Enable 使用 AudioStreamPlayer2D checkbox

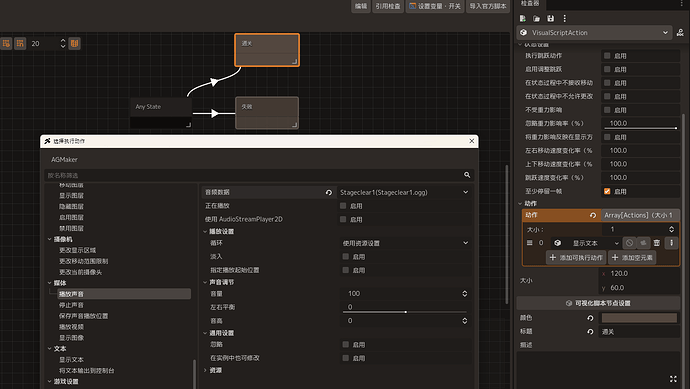coord(343,219)
